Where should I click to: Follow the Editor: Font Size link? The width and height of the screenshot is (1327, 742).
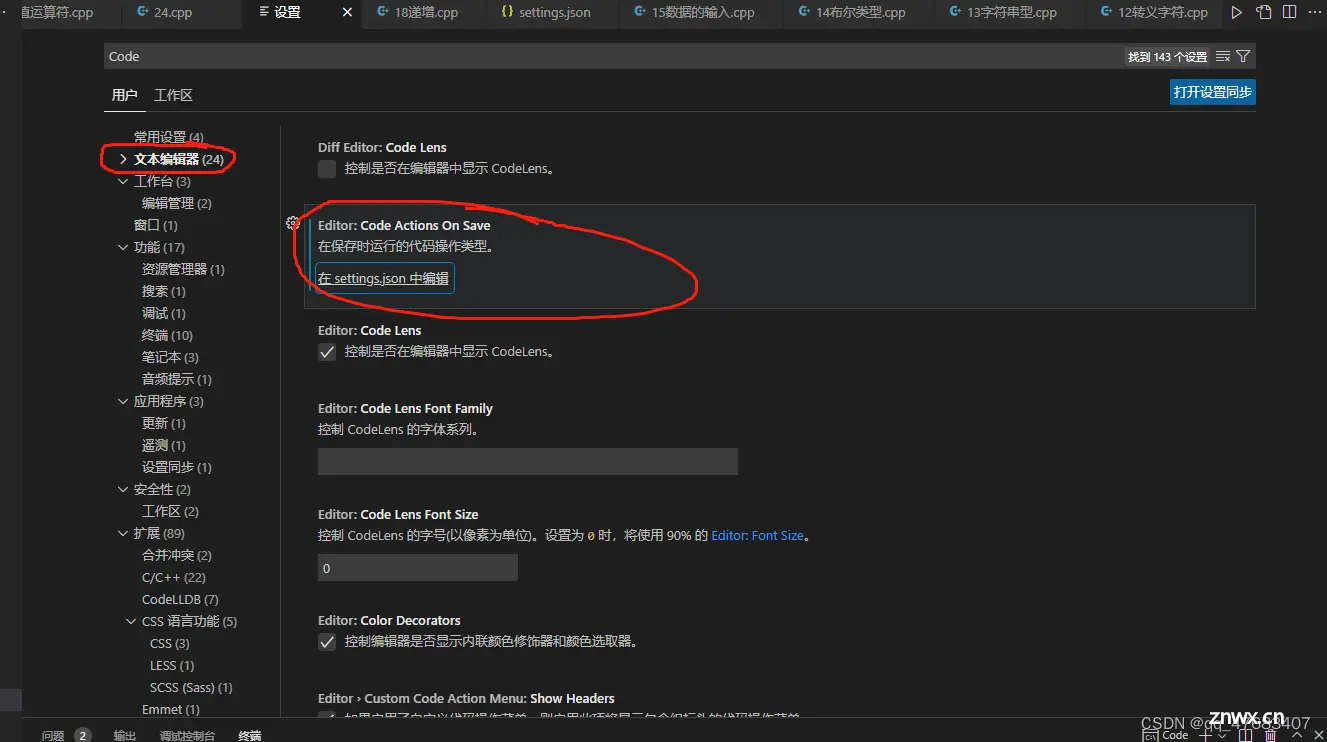pos(757,536)
